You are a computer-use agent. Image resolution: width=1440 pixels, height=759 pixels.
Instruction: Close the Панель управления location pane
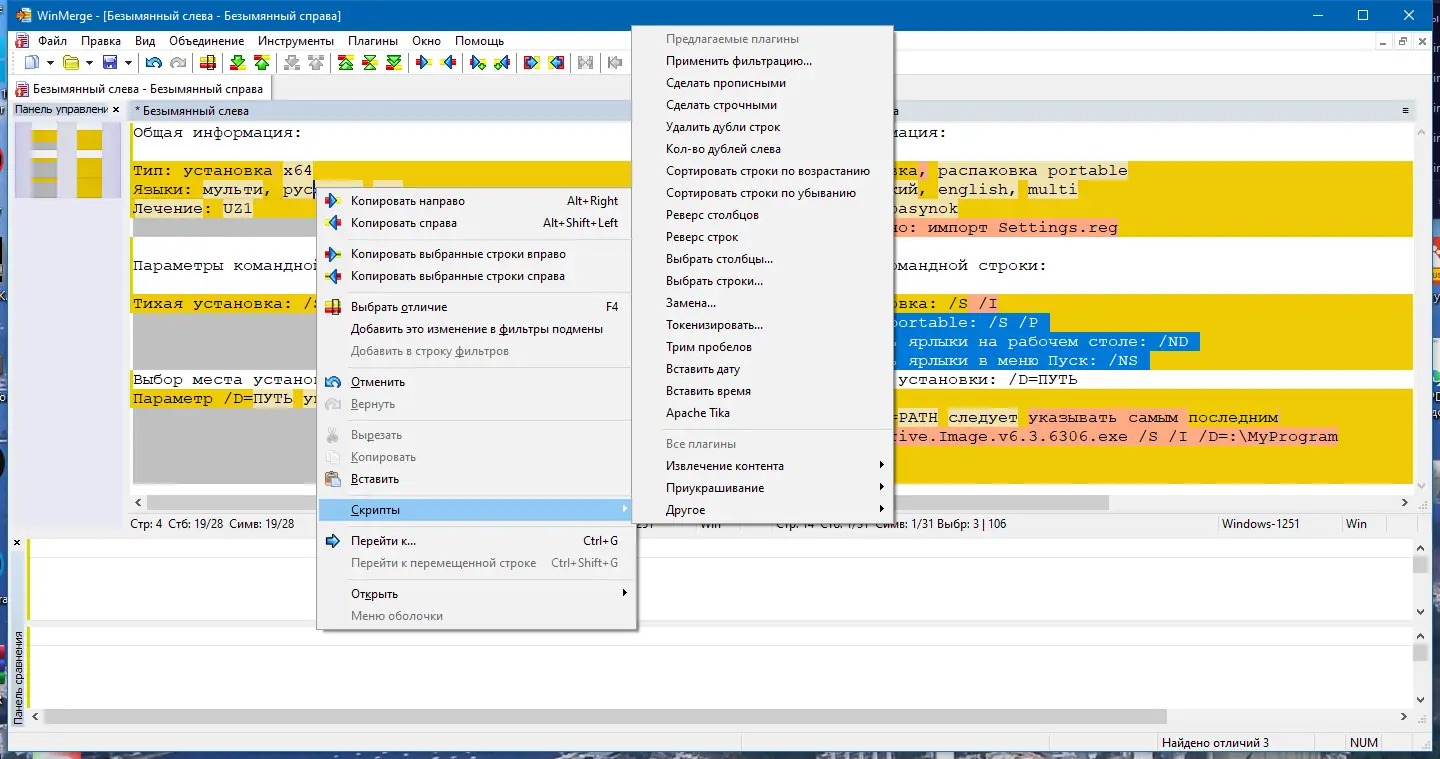(x=117, y=110)
